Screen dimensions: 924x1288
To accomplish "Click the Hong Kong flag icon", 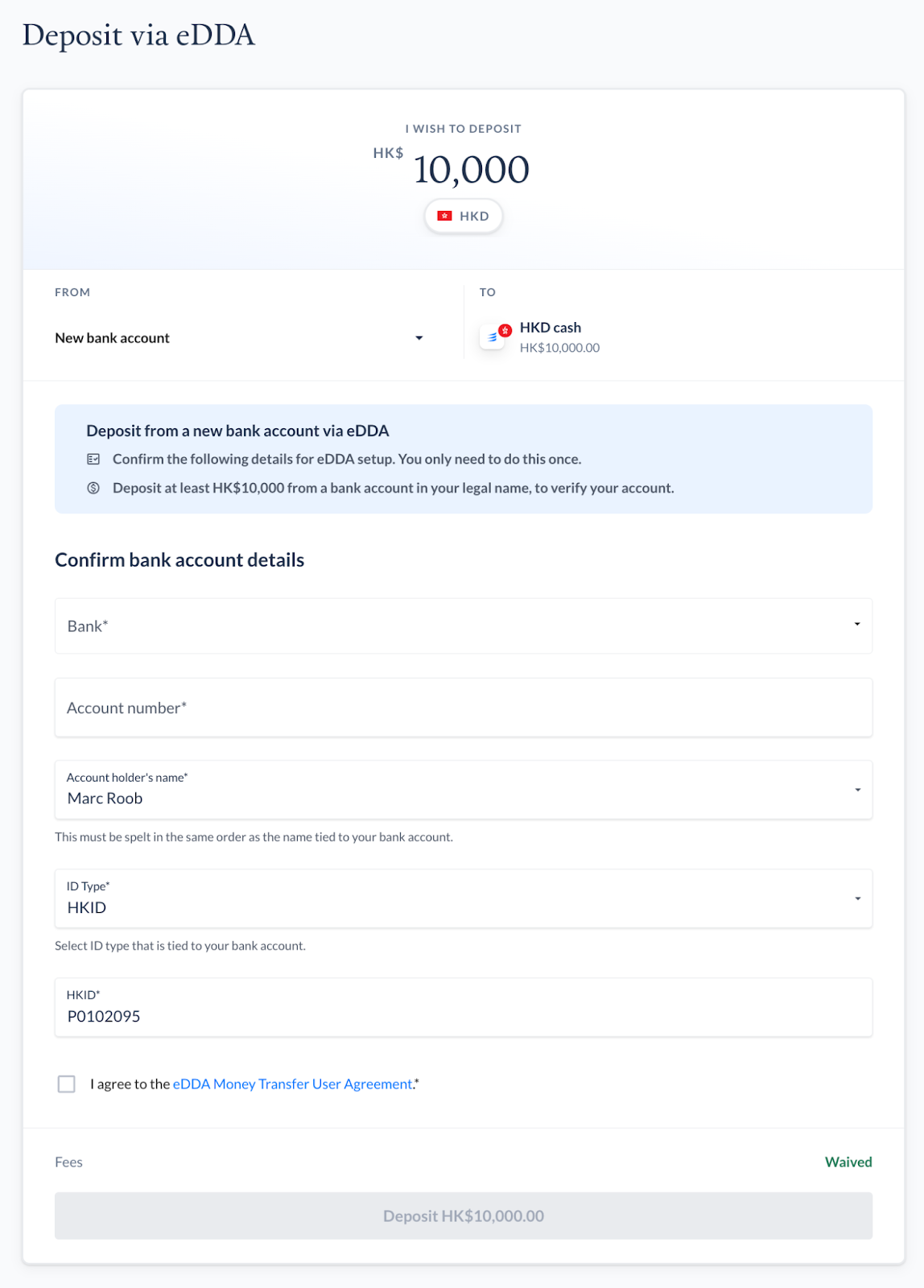I will pyautogui.click(x=444, y=216).
